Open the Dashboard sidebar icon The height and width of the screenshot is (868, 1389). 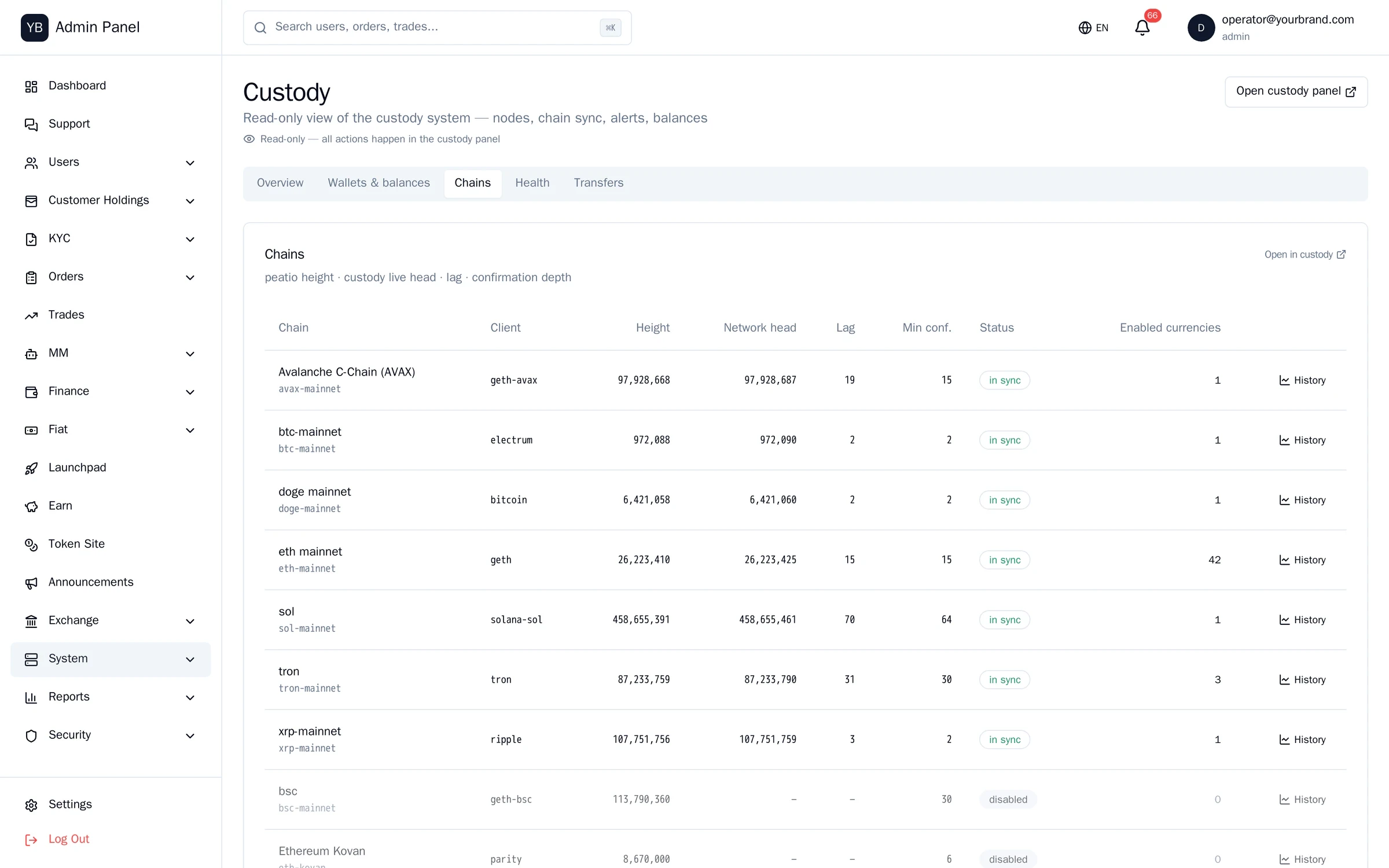(x=31, y=86)
